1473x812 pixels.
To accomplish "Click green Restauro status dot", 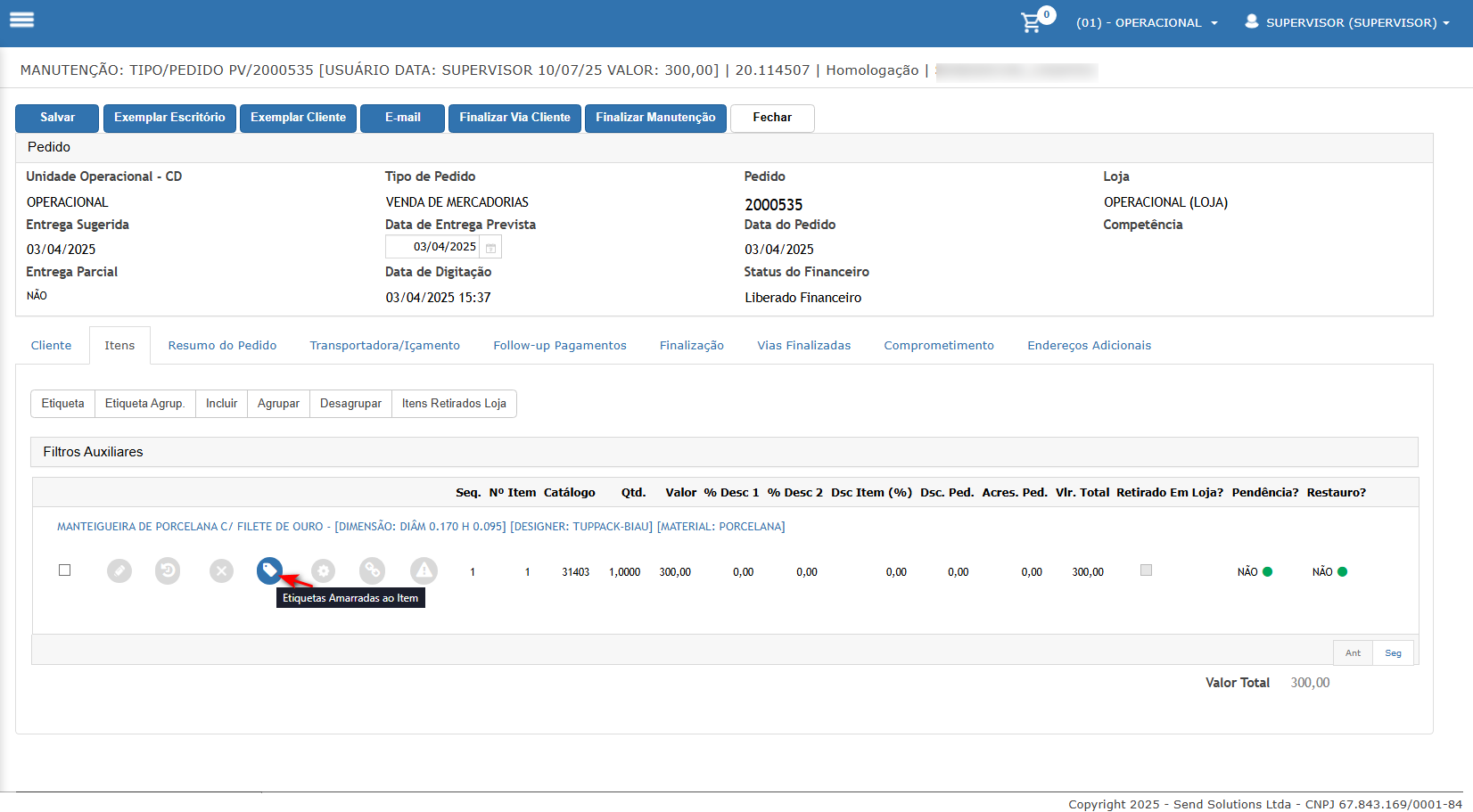I will (1342, 572).
